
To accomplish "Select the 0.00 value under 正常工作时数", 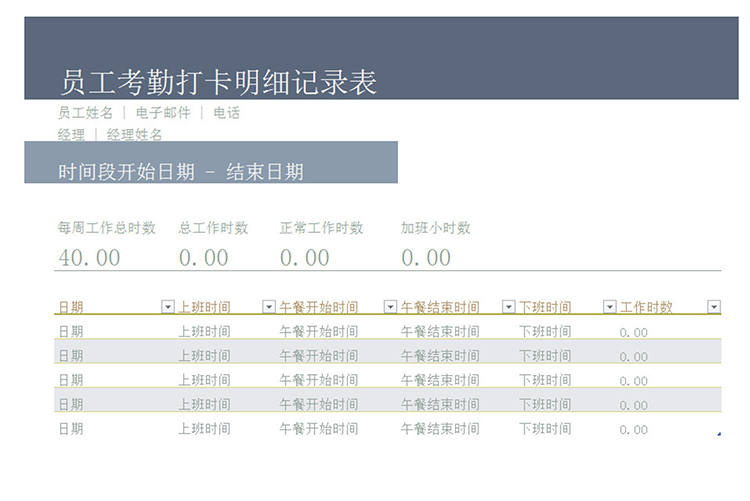I will coord(304,258).
